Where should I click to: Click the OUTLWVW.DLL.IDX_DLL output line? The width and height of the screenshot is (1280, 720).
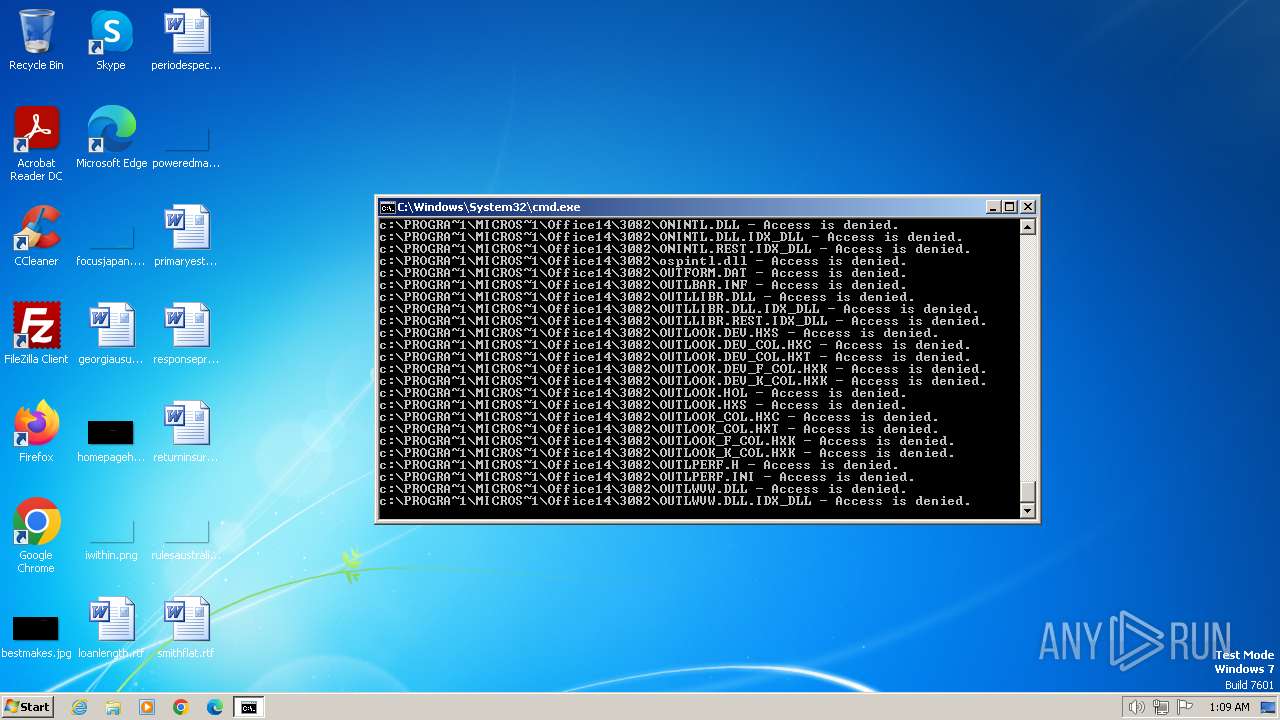point(675,501)
